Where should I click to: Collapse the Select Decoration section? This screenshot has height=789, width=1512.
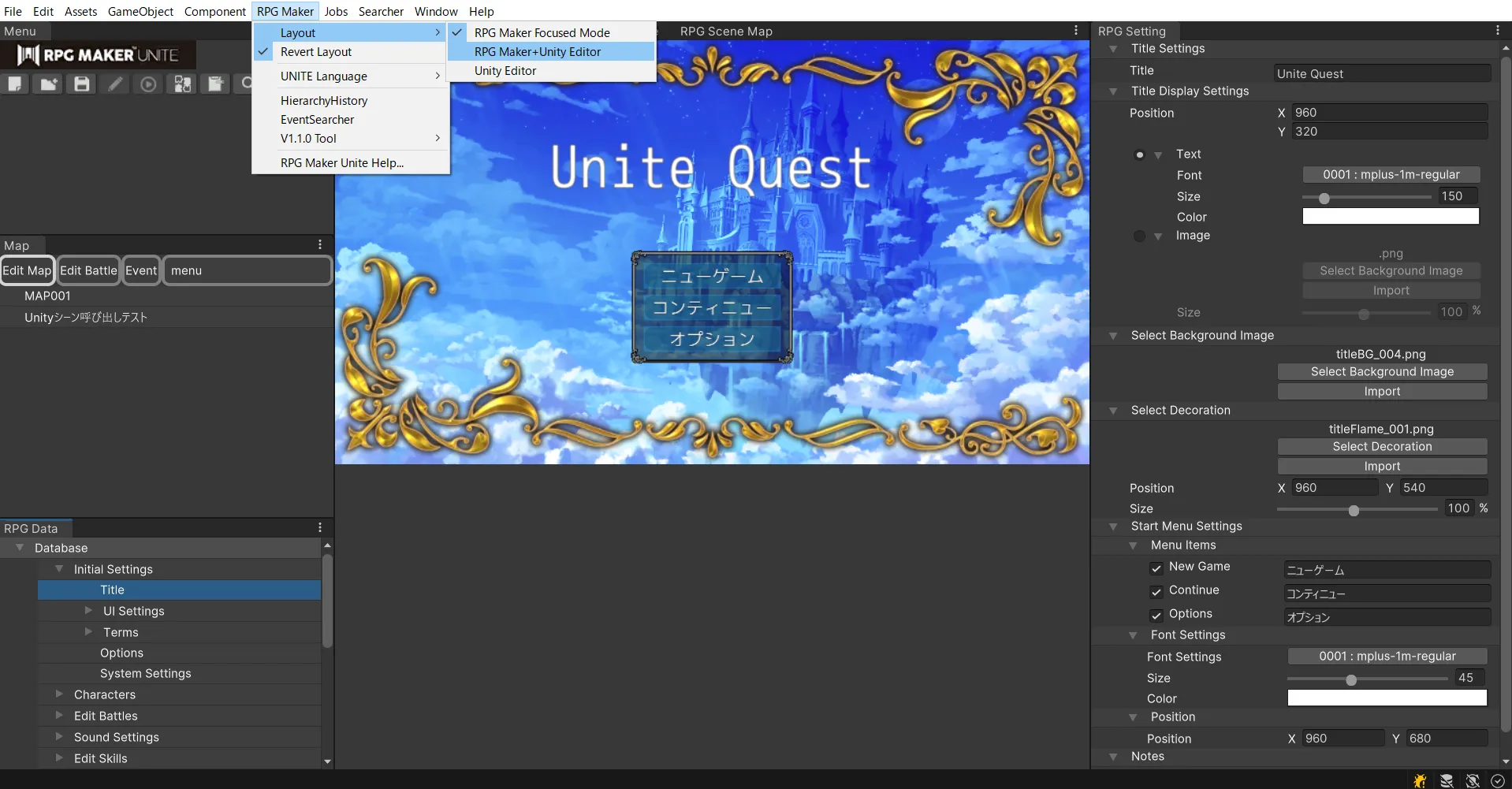tap(1113, 411)
